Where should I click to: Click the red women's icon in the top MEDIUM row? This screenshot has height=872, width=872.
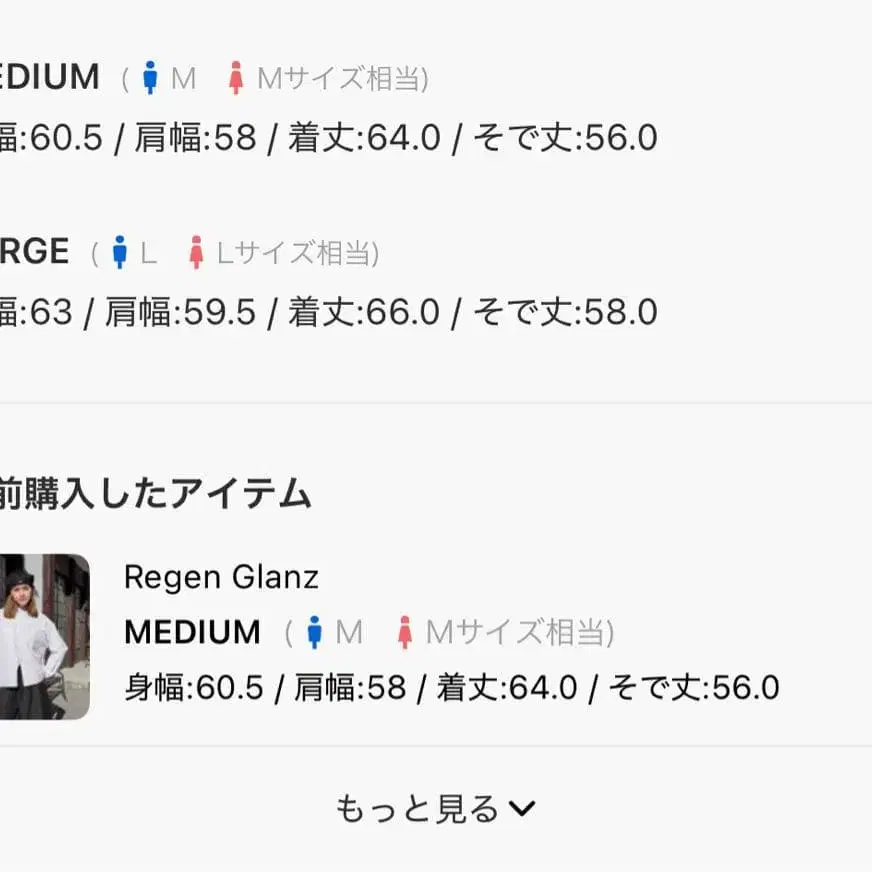[236, 78]
